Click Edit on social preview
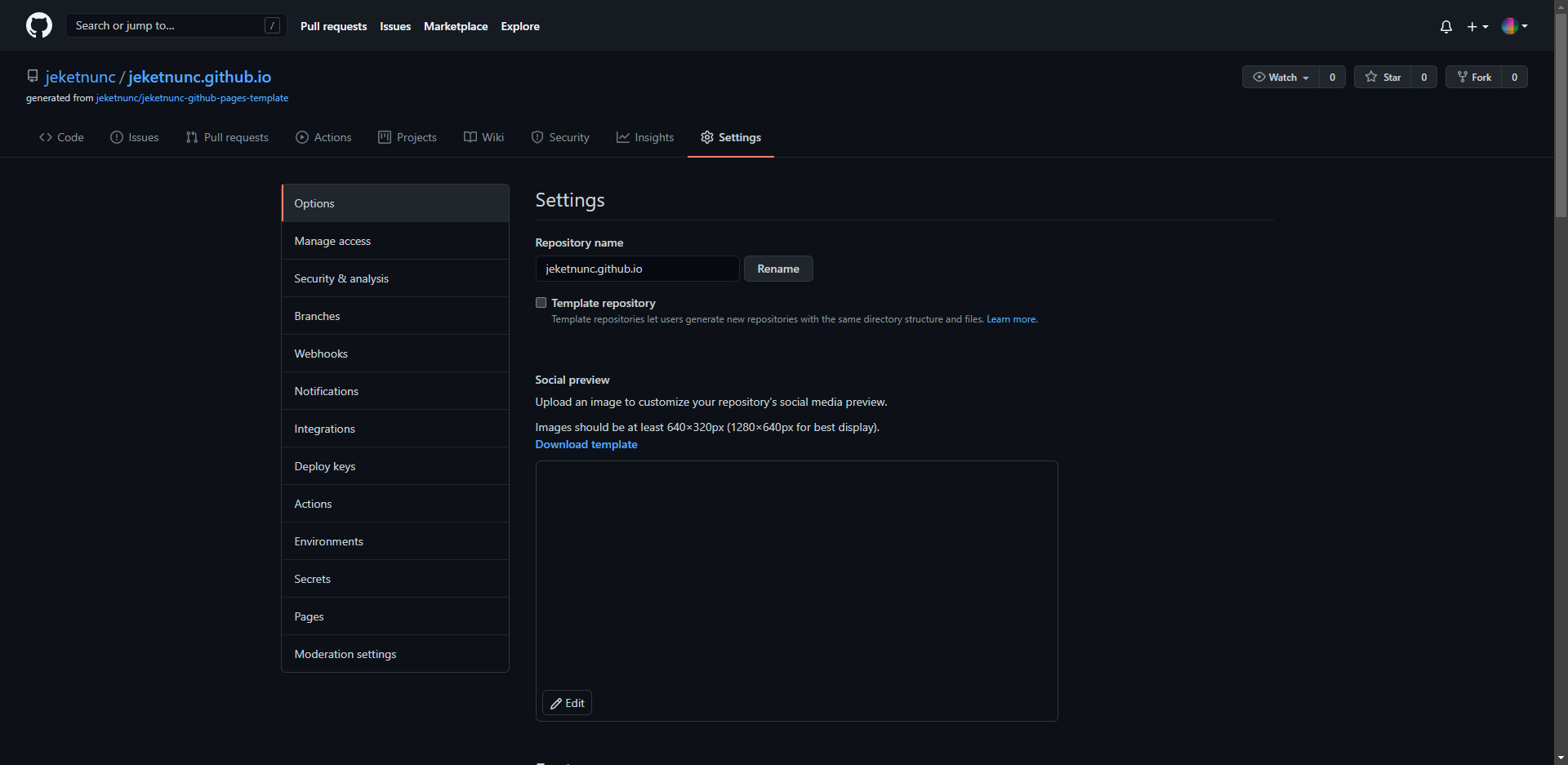The width and height of the screenshot is (1568, 765). click(567, 703)
